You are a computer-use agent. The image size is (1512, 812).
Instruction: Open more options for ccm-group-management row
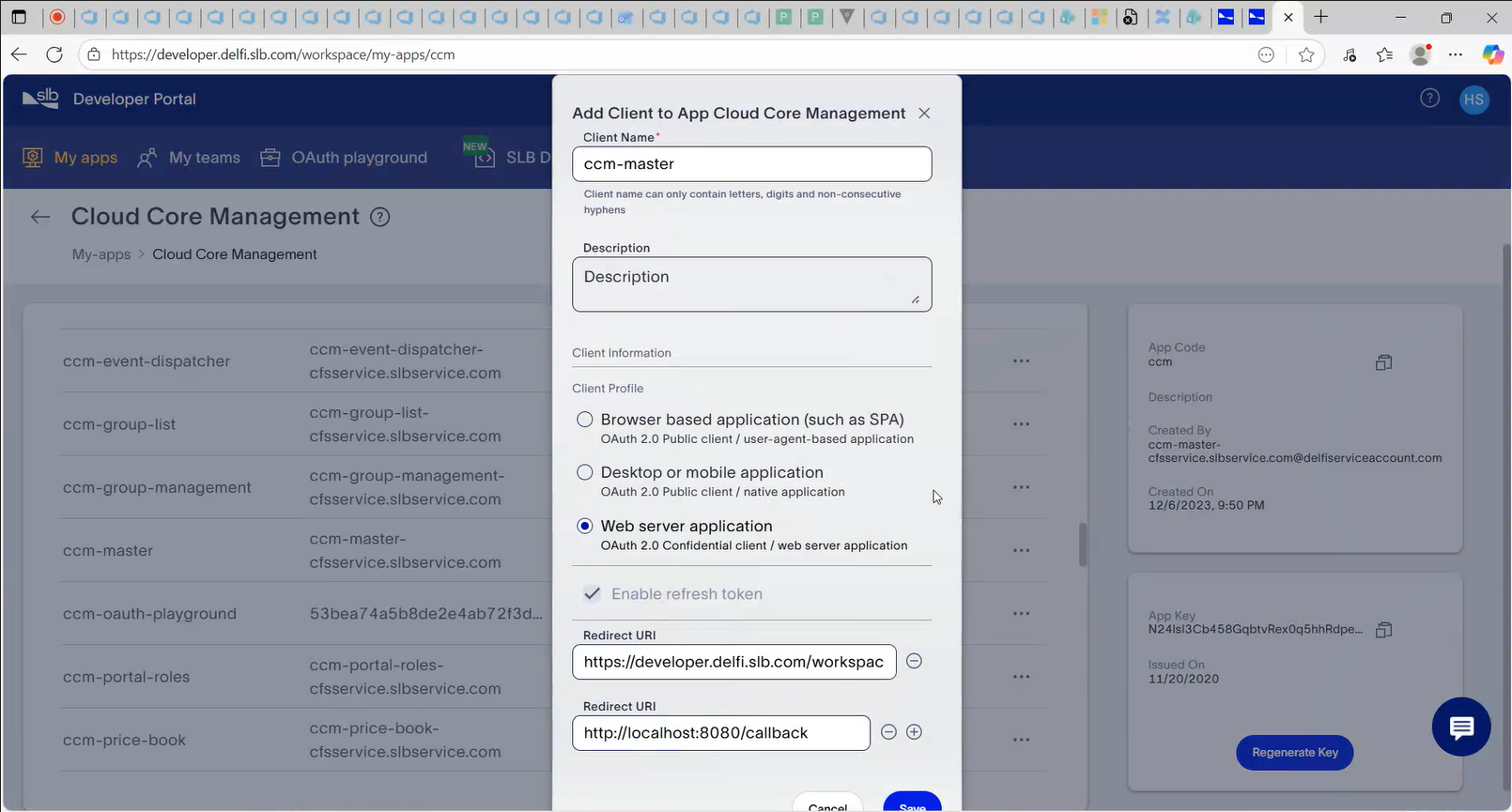[1022, 487]
